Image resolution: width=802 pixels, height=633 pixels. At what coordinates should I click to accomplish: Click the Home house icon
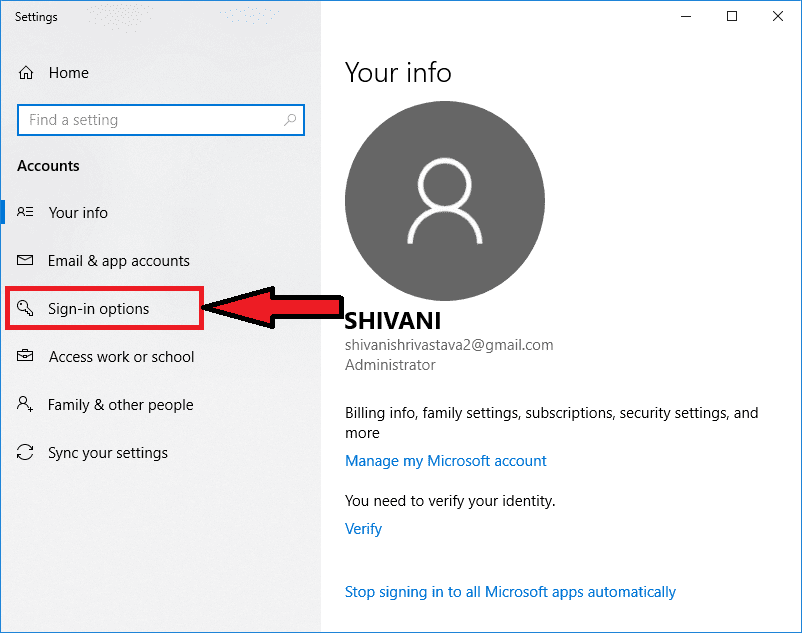point(26,72)
